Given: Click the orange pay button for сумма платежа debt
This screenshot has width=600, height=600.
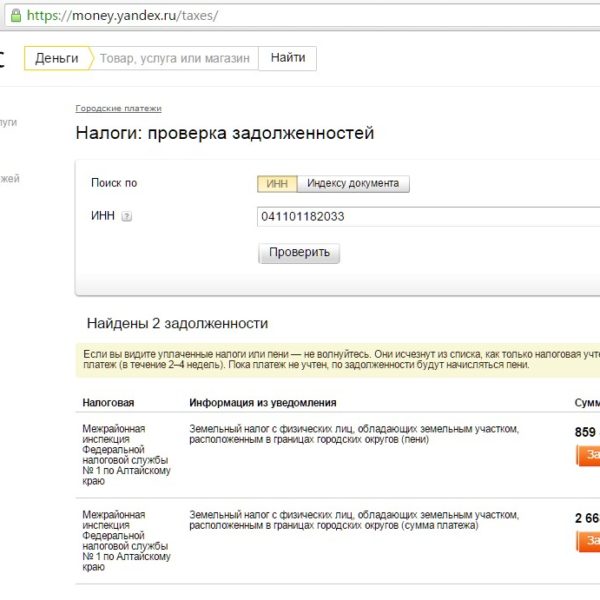Looking at the screenshot, I should pyautogui.click(x=589, y=541).
